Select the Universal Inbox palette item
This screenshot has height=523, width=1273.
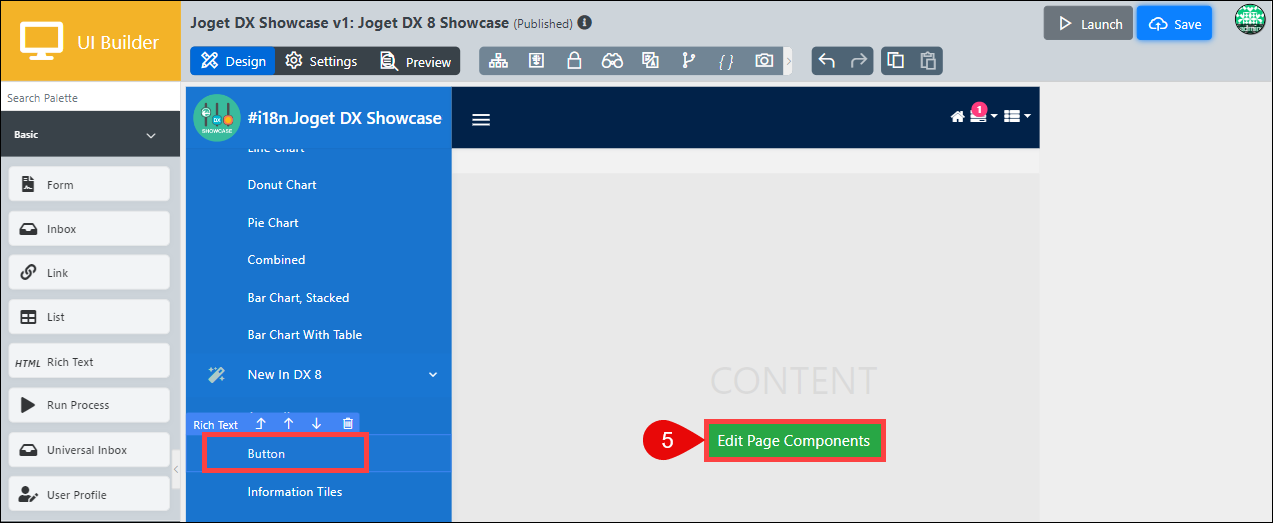tap(90, 450)
